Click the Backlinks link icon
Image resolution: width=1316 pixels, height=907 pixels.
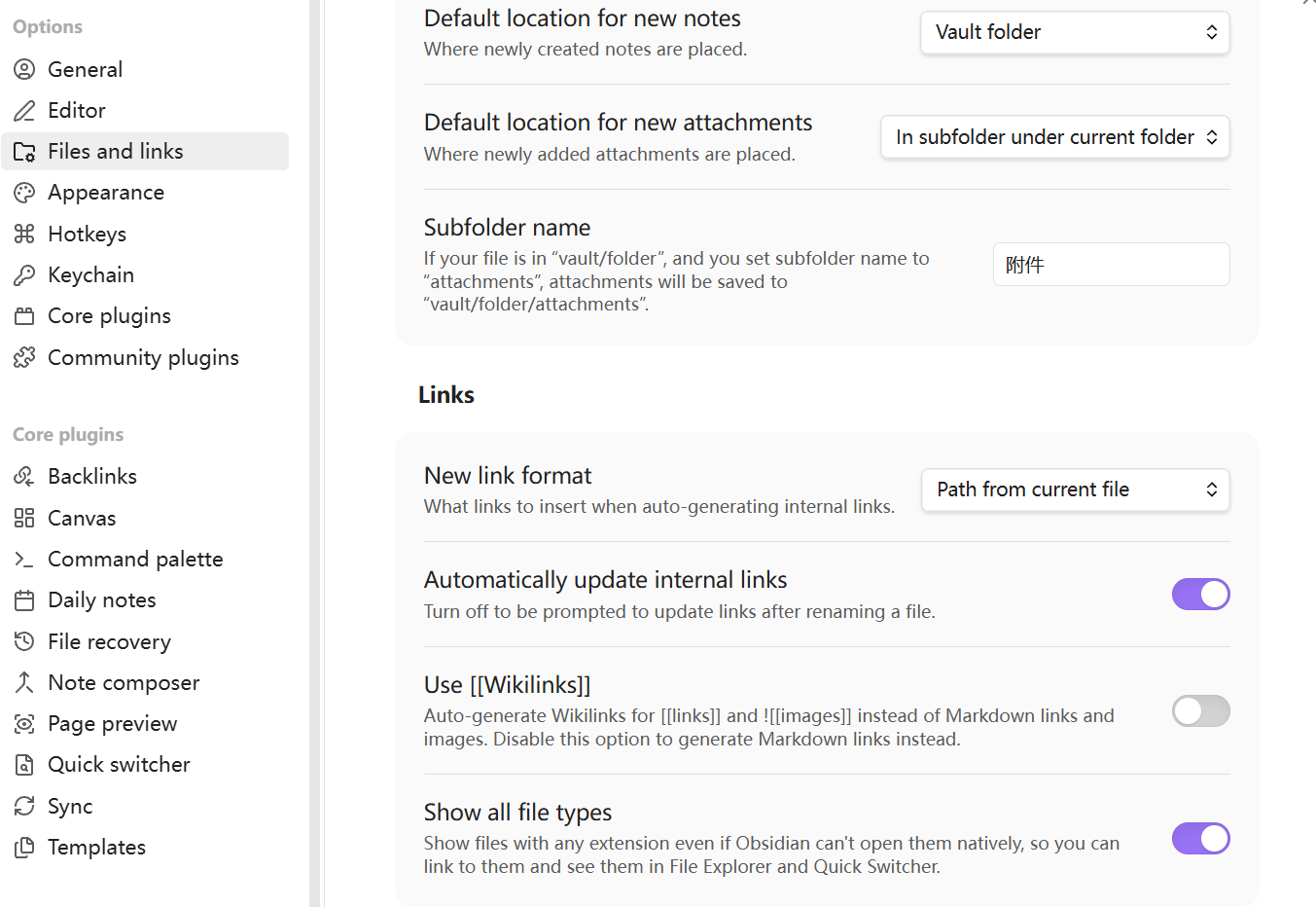pos(24,476)
